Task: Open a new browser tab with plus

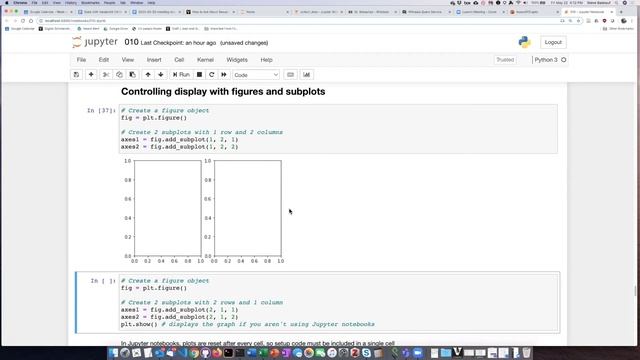Action: [621, 12]
